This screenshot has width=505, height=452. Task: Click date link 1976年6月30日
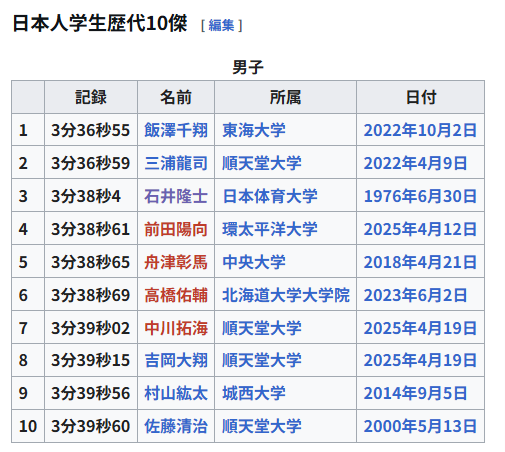tap(420, 196)
